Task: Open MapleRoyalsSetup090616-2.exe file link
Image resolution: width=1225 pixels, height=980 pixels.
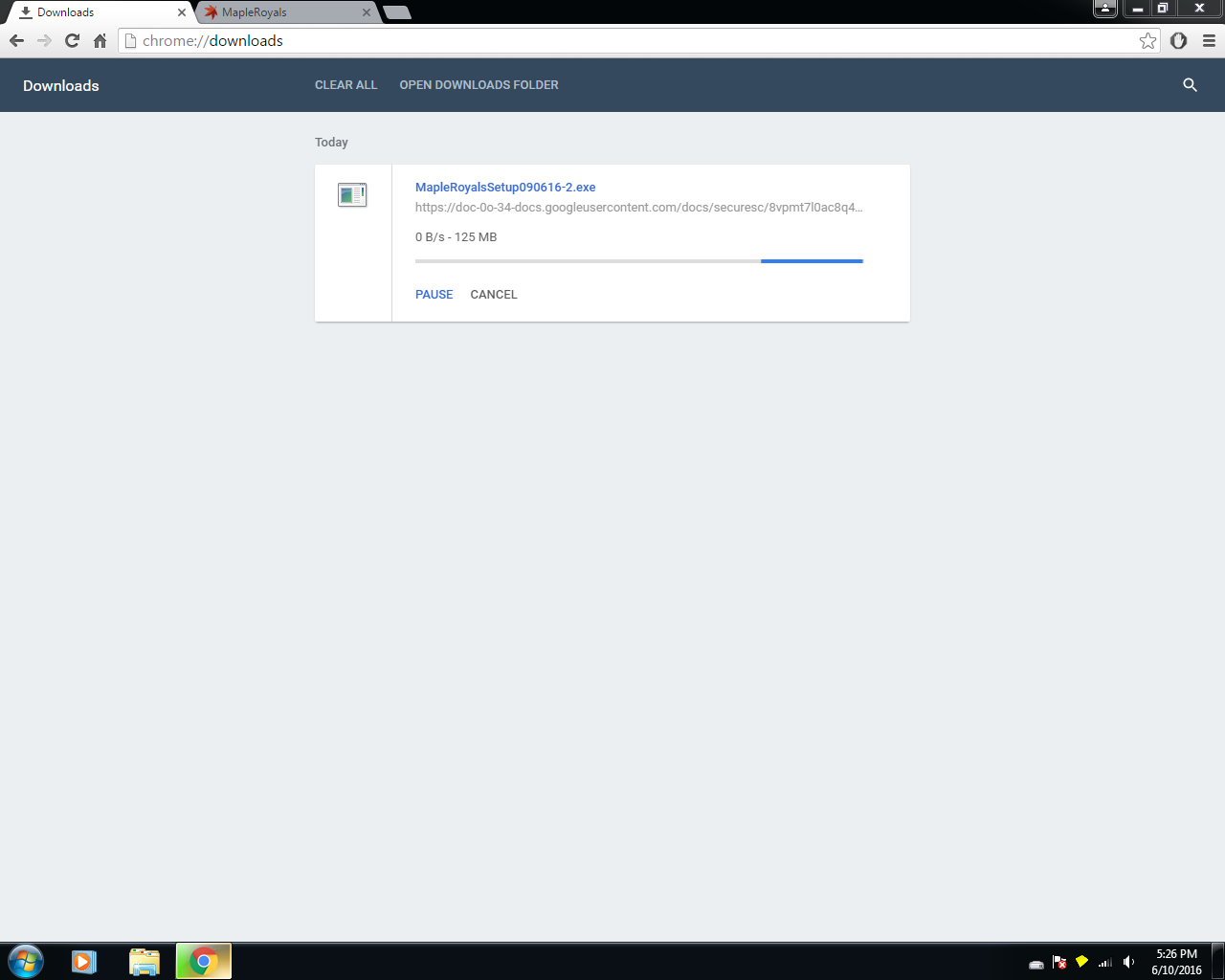Action: (x=505, y=188)
